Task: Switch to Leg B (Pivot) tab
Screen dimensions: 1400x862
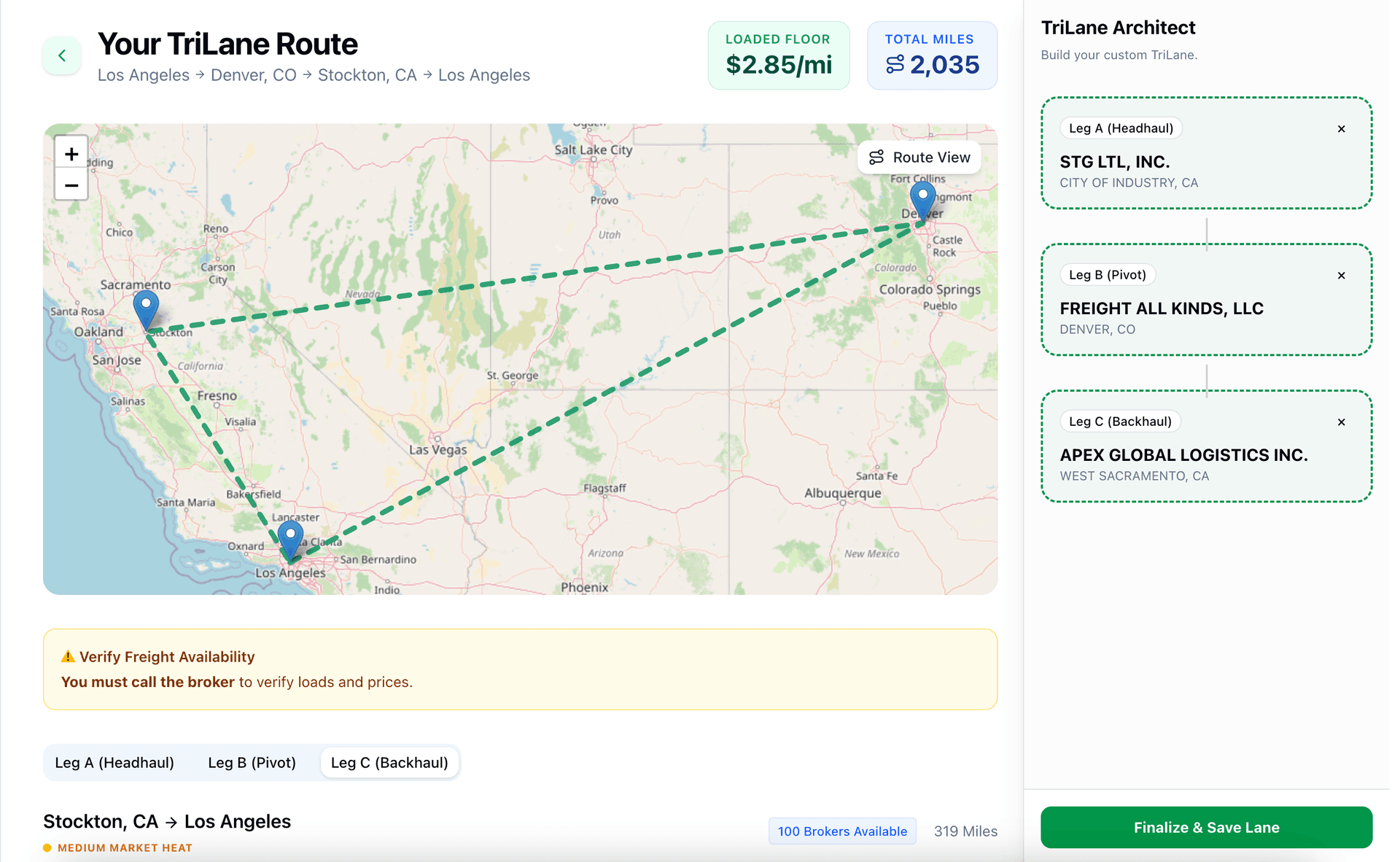Action: [x=252, y=763]
